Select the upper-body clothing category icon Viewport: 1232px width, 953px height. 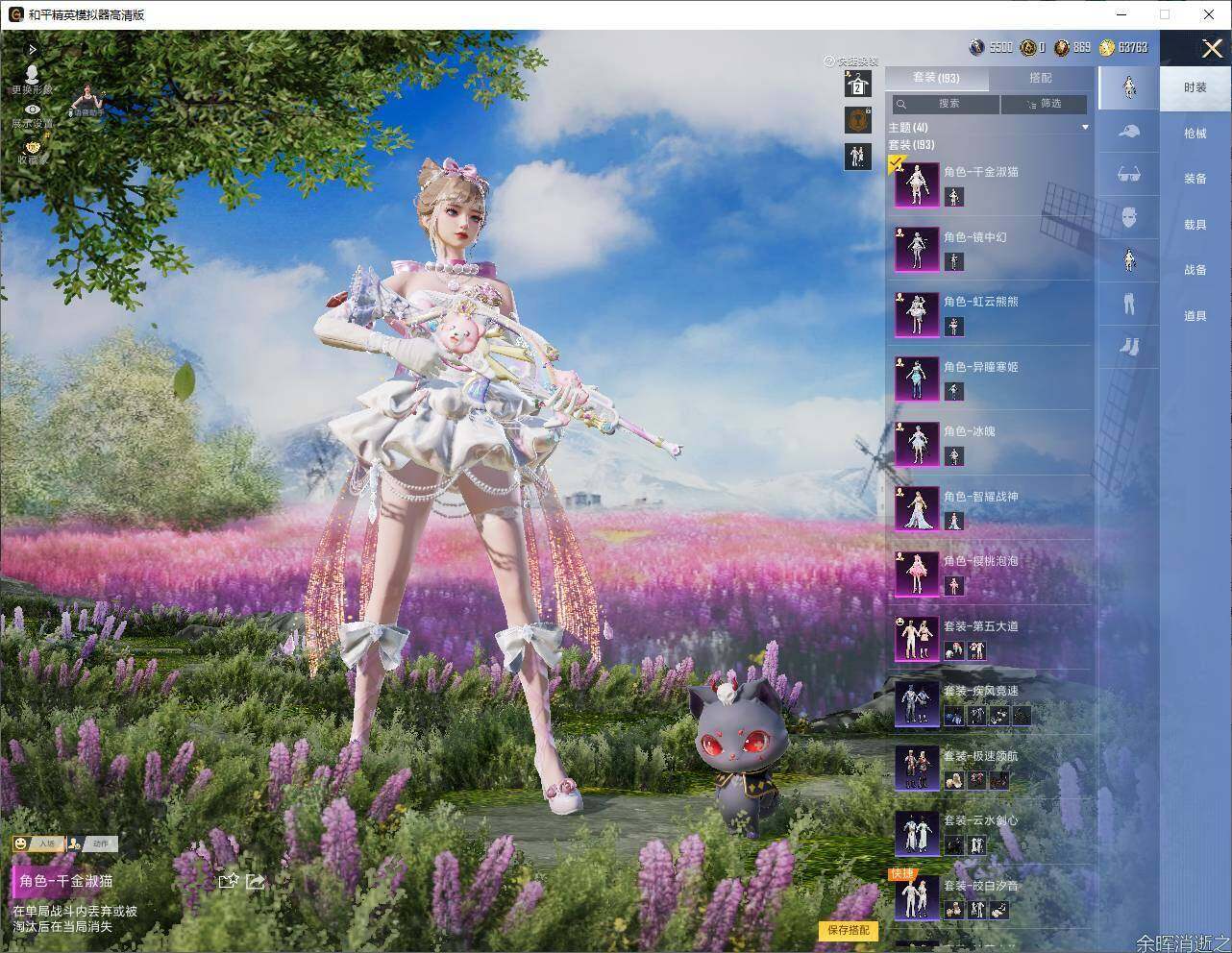pos(1129,259)
